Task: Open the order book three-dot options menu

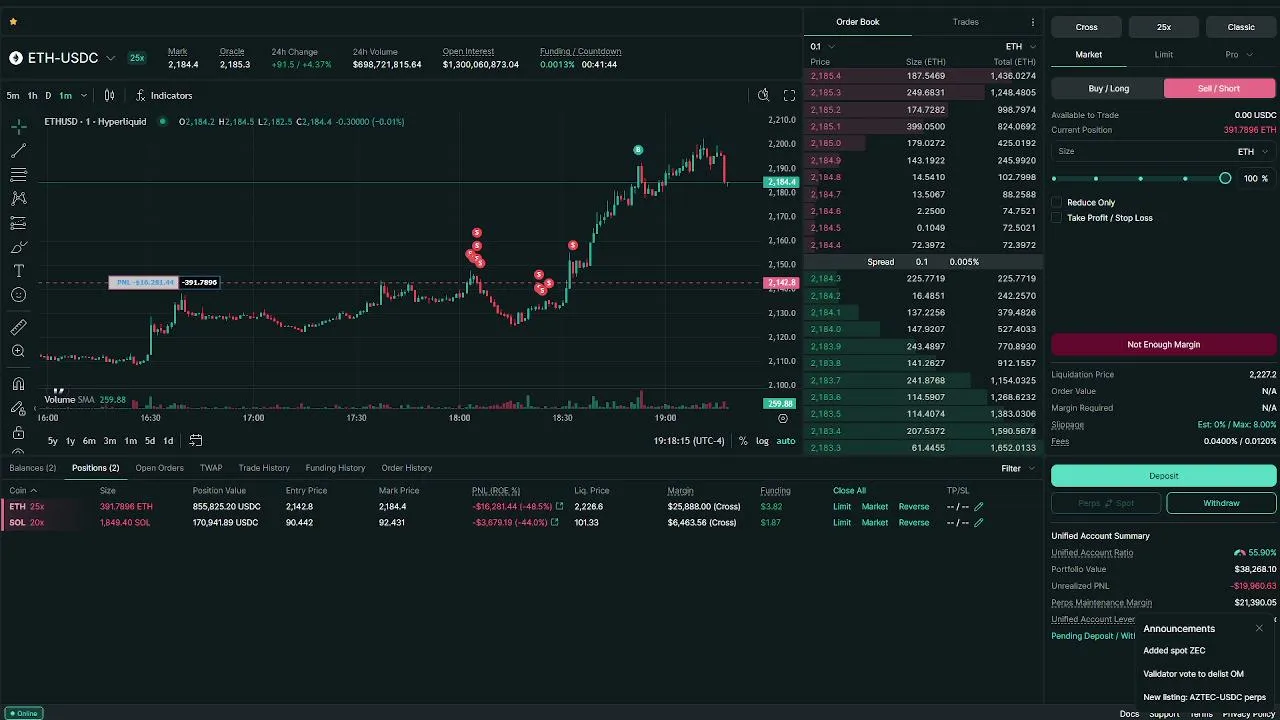Action: pyautogui.click(x=1033, y=22)
